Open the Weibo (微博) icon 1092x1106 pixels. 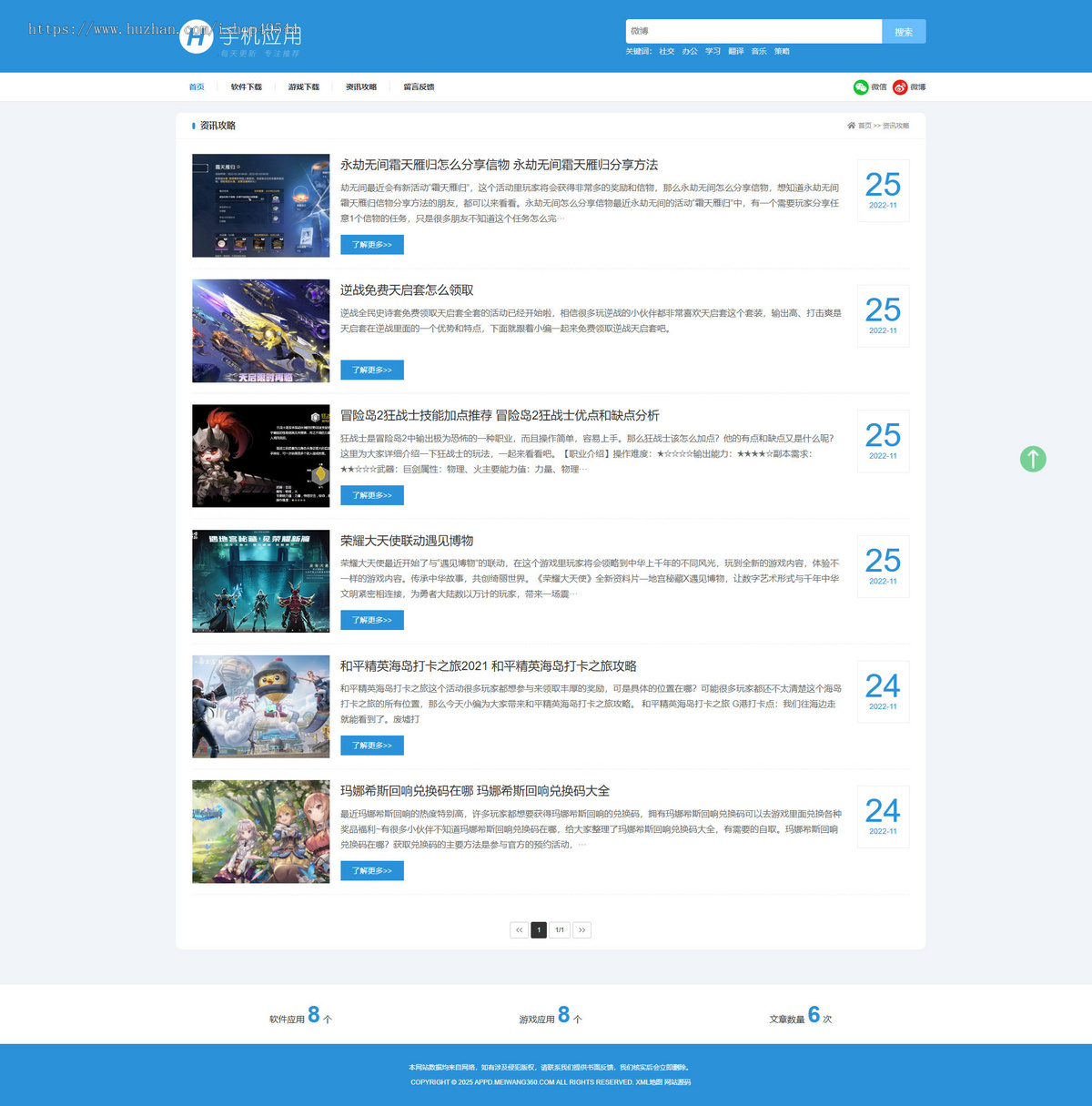click(x=900, y=87)
